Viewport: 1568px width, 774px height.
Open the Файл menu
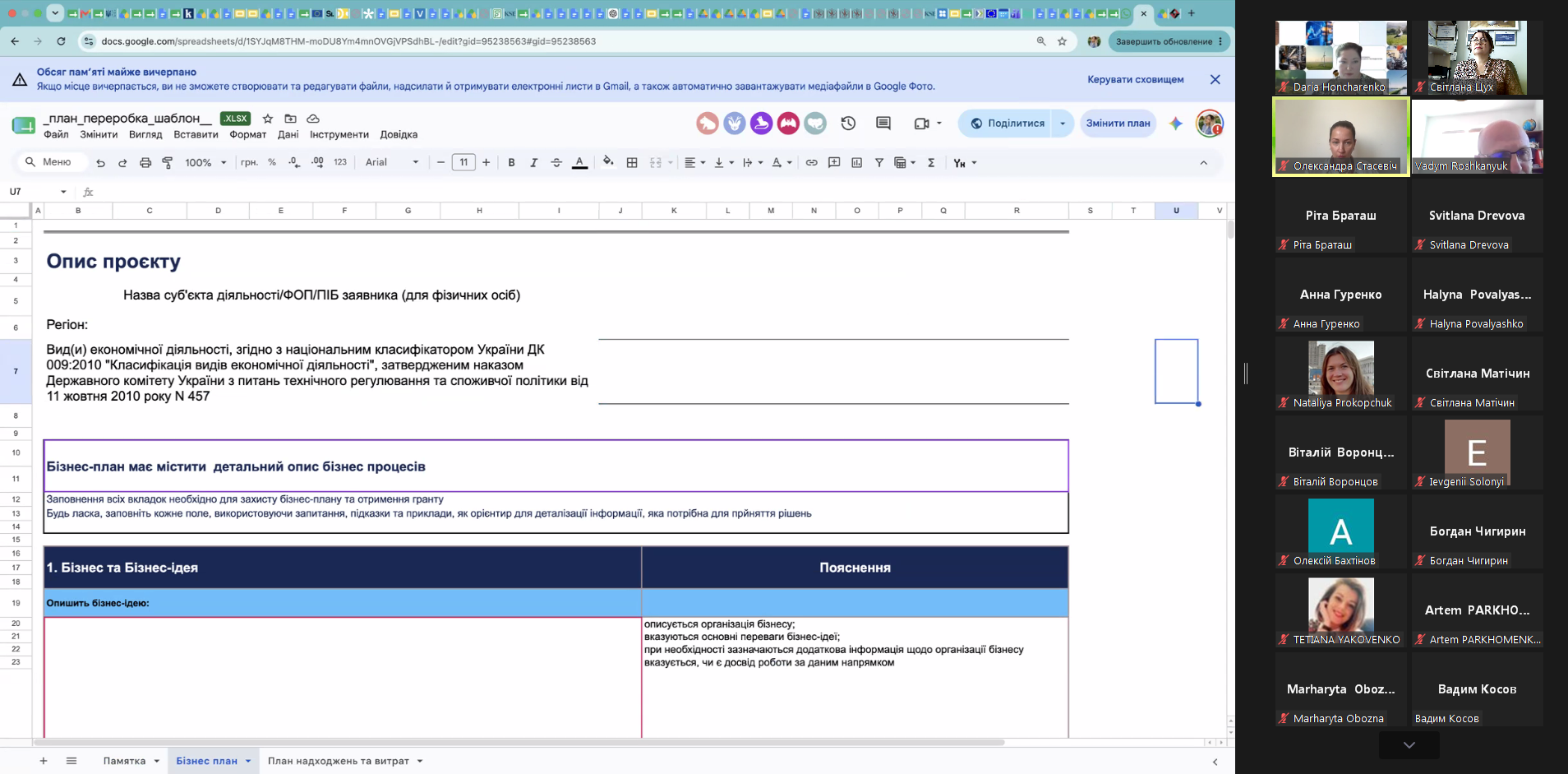[56, 135]
